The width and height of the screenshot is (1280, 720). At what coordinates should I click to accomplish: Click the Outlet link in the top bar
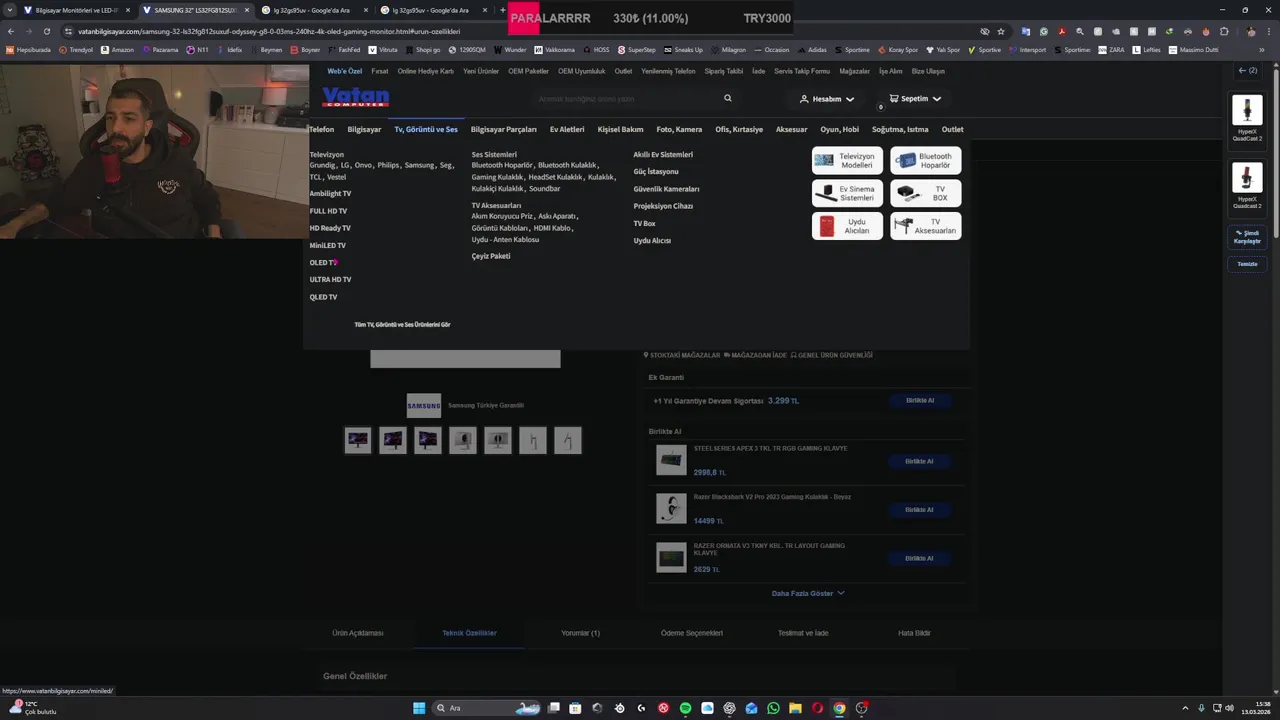coord(623,71)
